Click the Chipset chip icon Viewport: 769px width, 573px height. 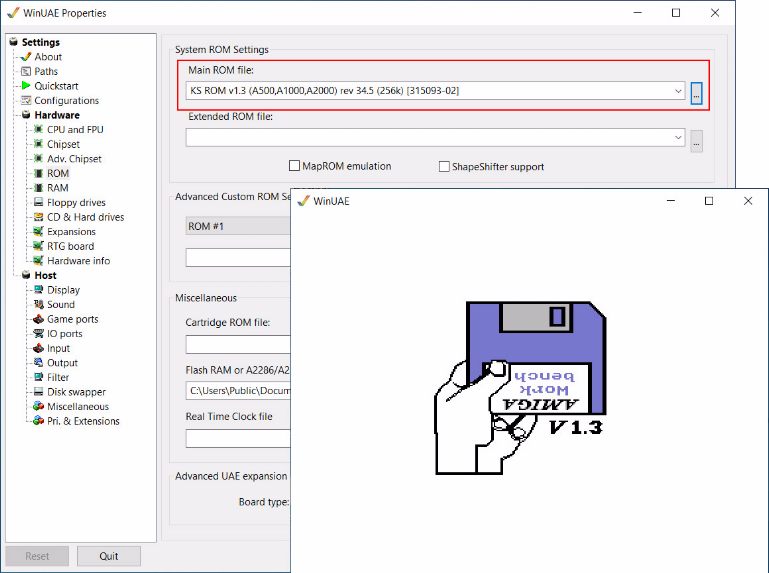pyautogui.click(x=38, y=144)
